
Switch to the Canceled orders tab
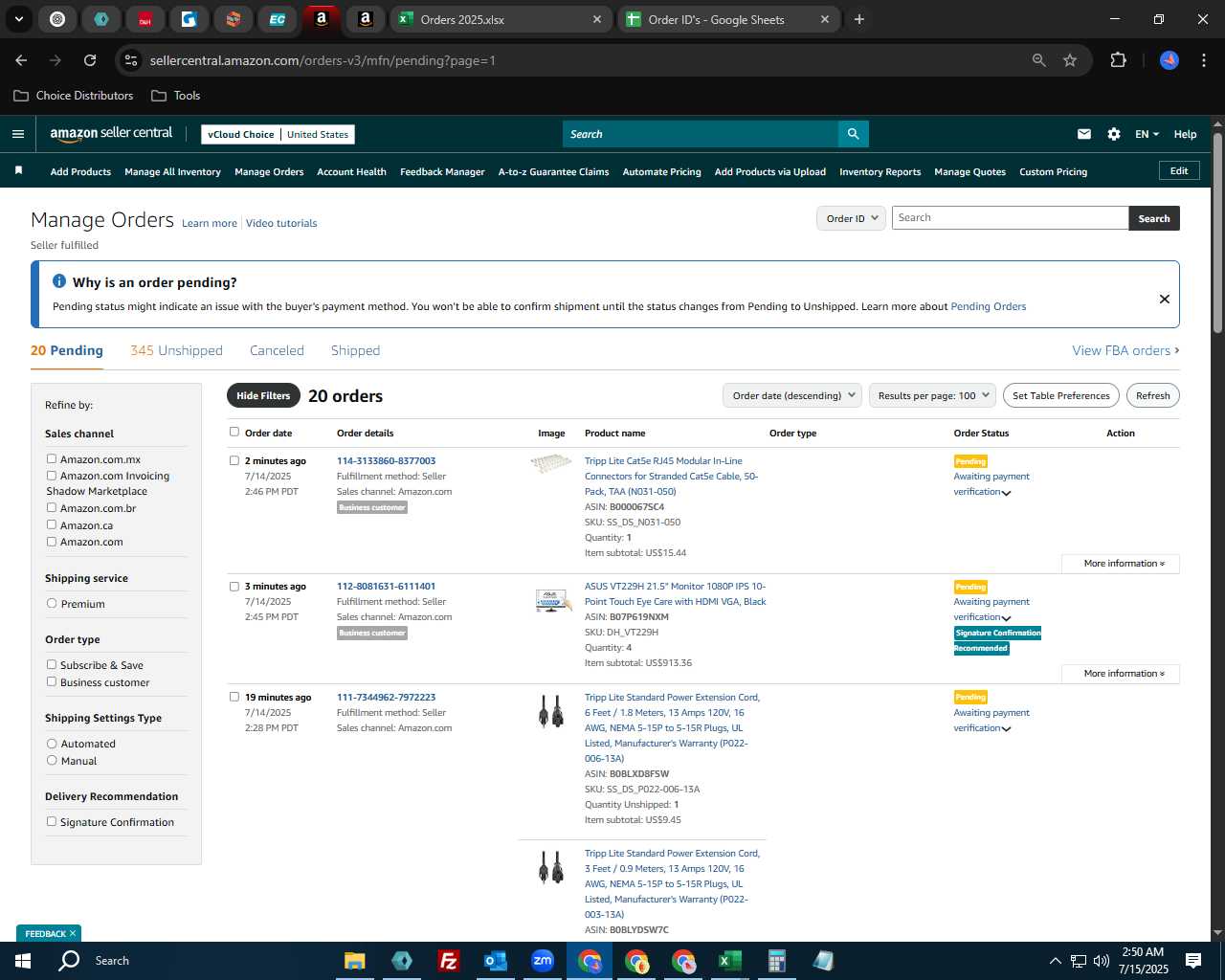coord(277,350)
